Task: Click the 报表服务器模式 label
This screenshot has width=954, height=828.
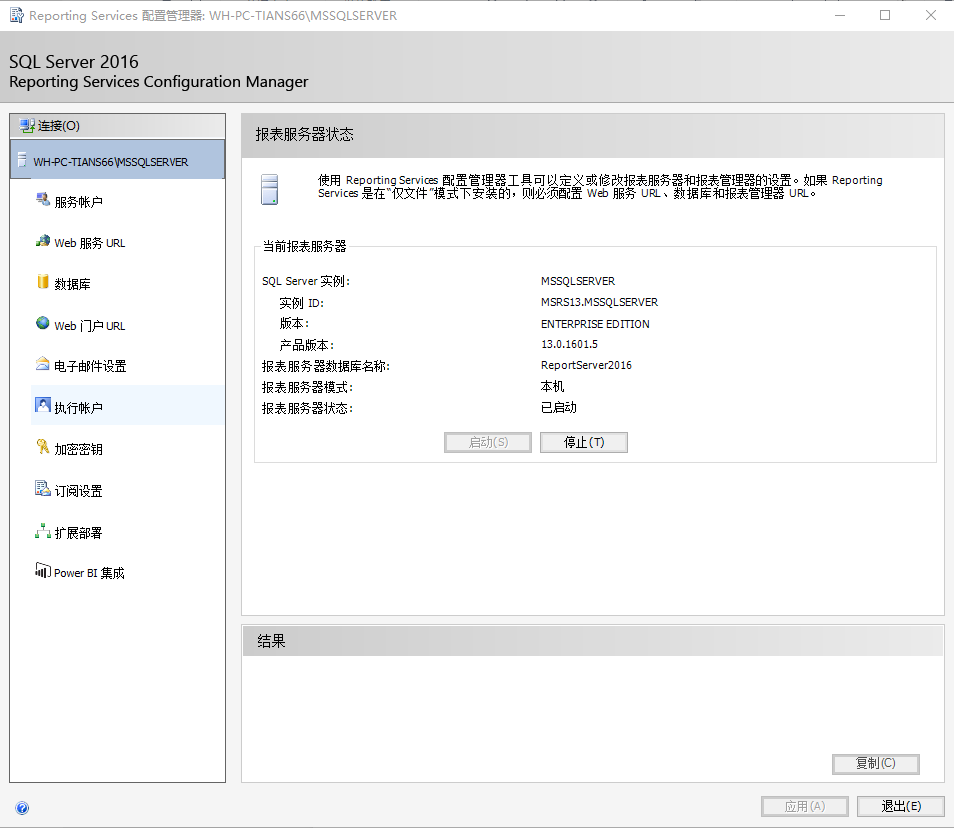Action: pyautogui.click(x=307, y=388)
